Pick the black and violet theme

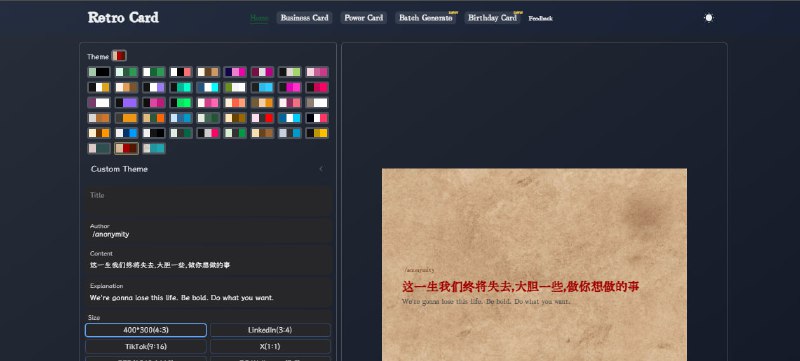coord(126,102)
